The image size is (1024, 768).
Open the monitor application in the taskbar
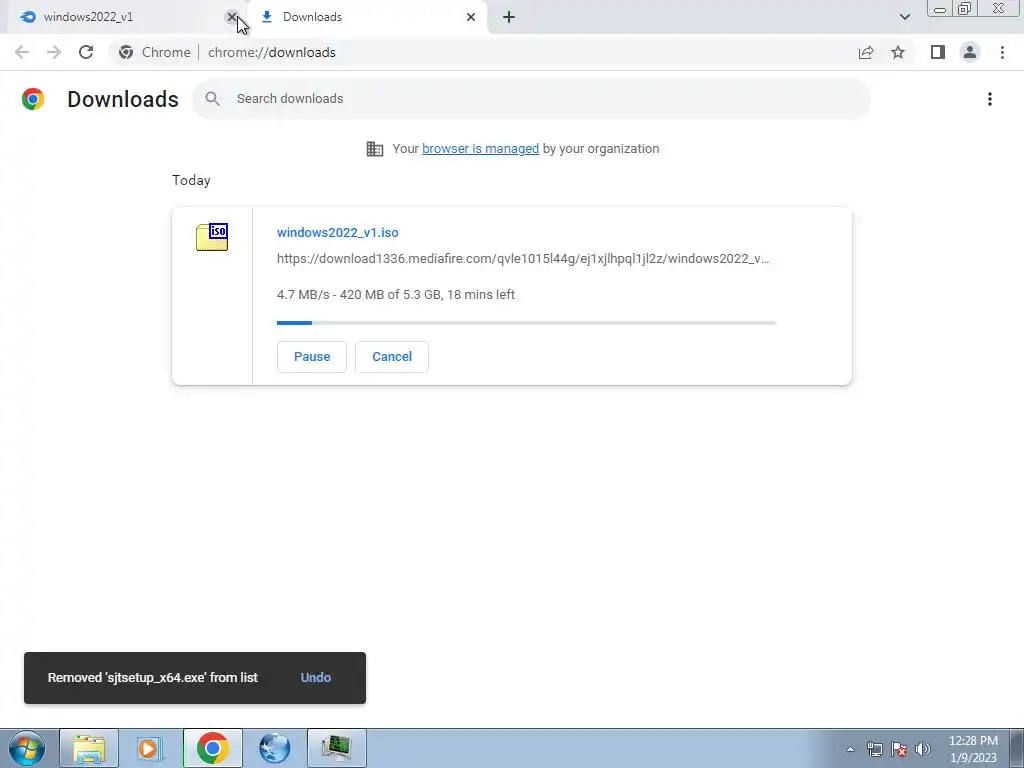336,748
